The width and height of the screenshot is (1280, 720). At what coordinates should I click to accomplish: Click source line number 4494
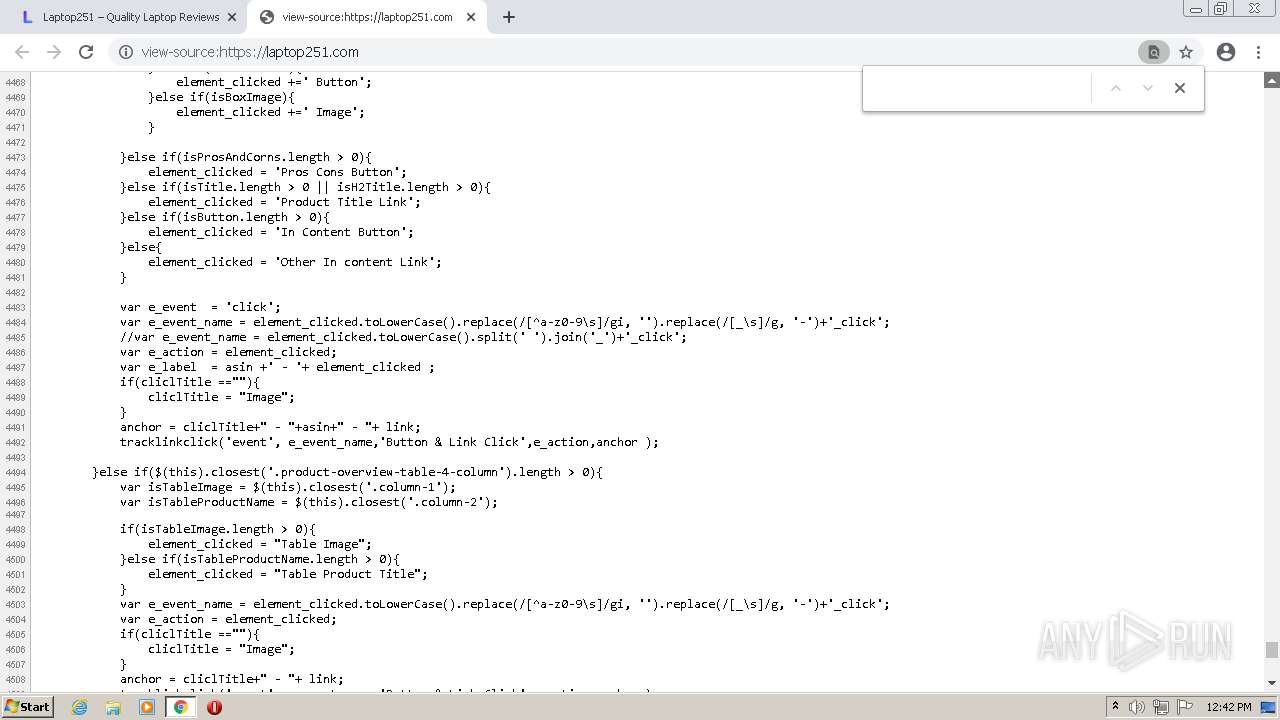15,472
